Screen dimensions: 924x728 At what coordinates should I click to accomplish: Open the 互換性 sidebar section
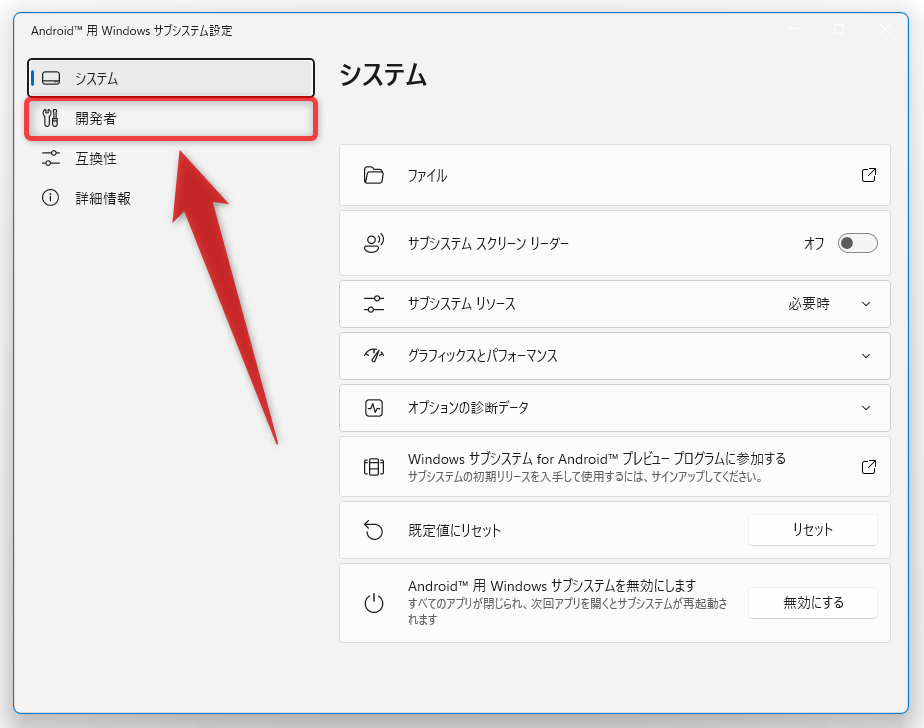pyautogui.click(x=171, y=159)
